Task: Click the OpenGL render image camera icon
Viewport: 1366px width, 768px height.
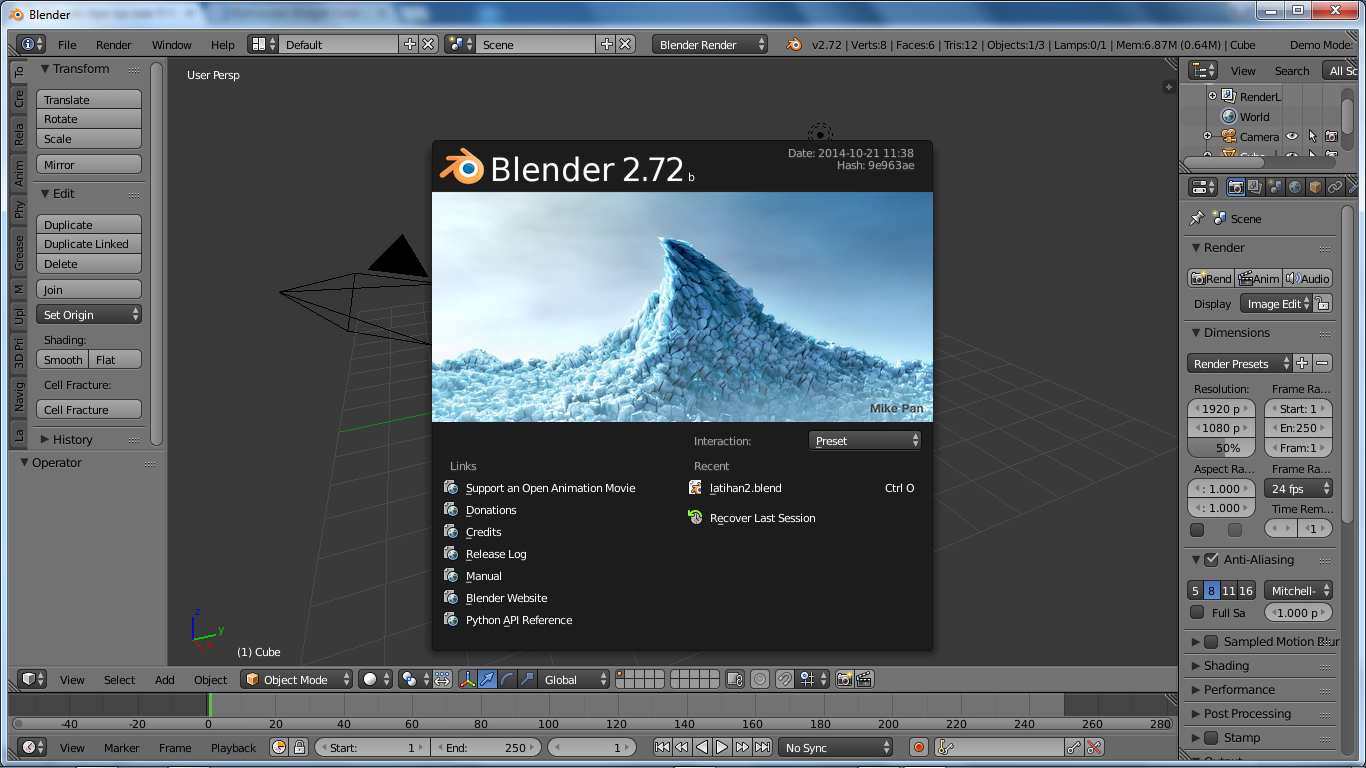Action: (x=844, y=679)
